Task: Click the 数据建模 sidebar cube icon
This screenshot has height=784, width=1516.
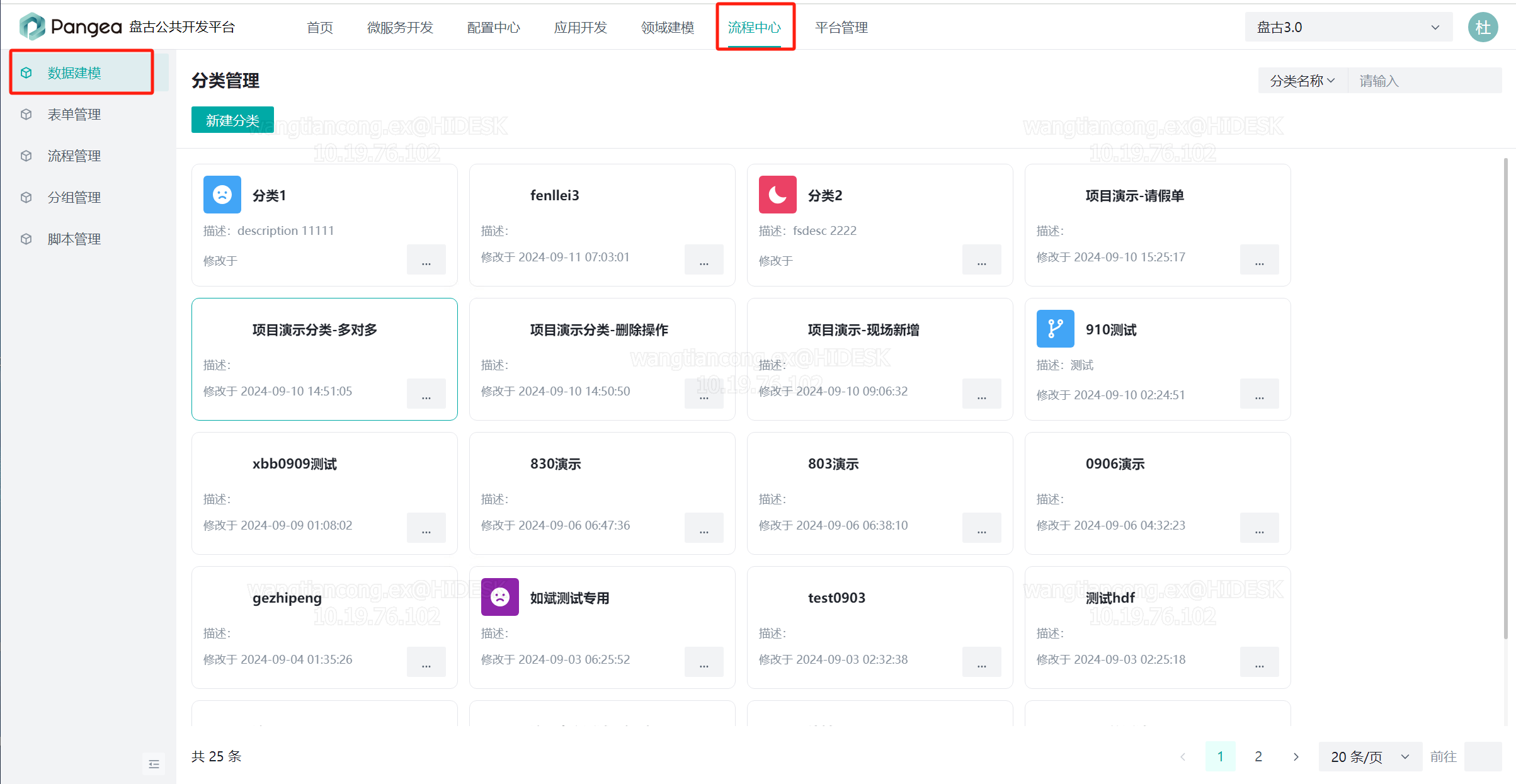Action: click(x=26, y=72)
